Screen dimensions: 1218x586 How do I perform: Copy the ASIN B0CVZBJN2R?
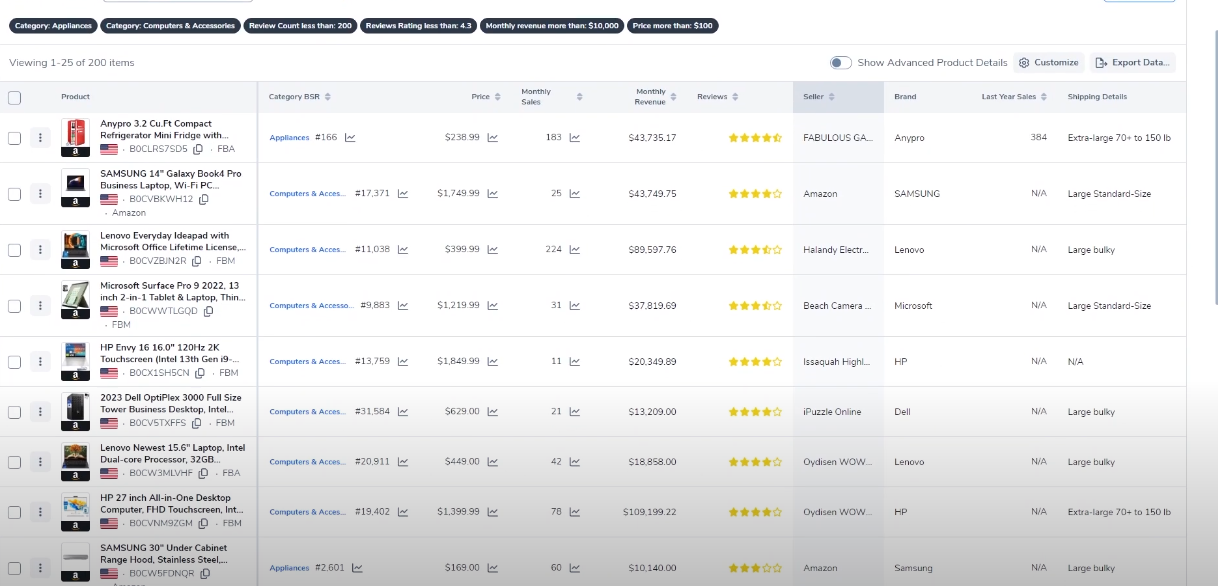(x=196, y=261)
